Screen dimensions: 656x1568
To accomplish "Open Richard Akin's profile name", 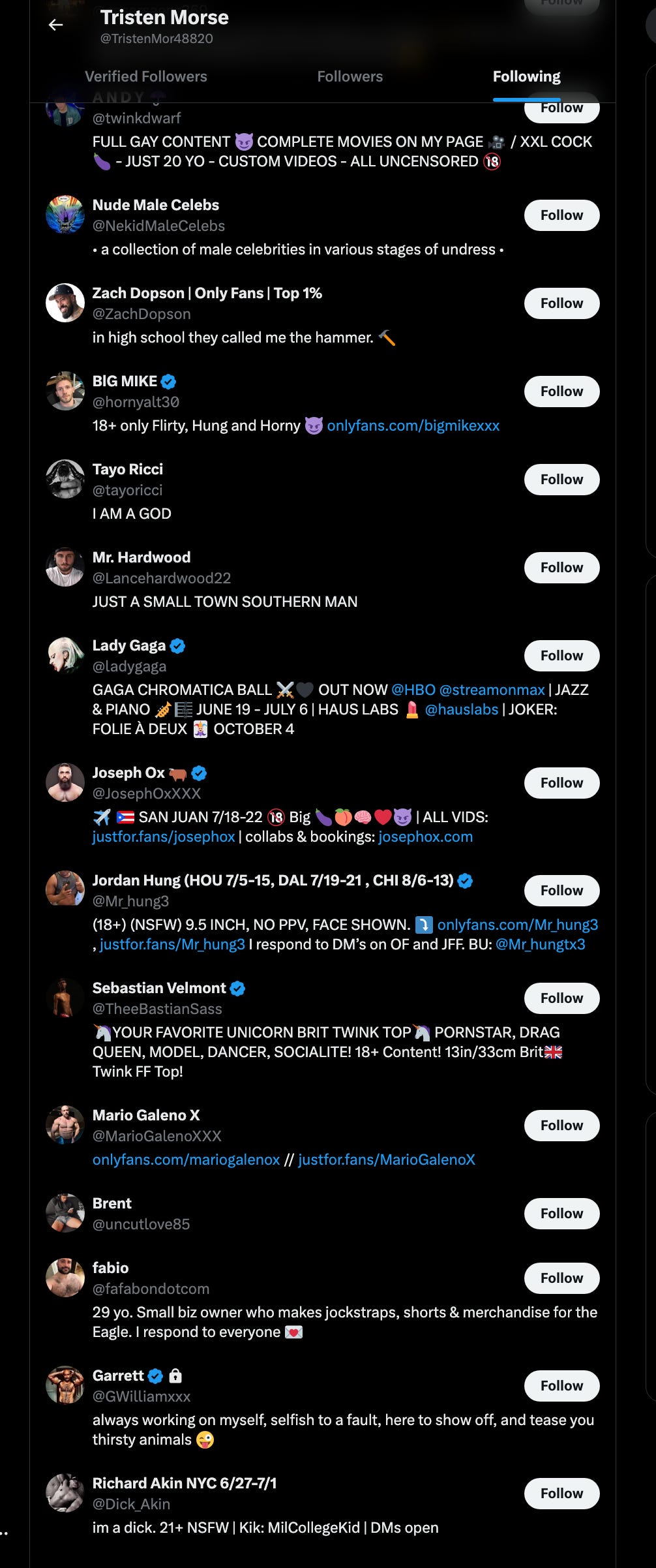I will (185, 1483).
